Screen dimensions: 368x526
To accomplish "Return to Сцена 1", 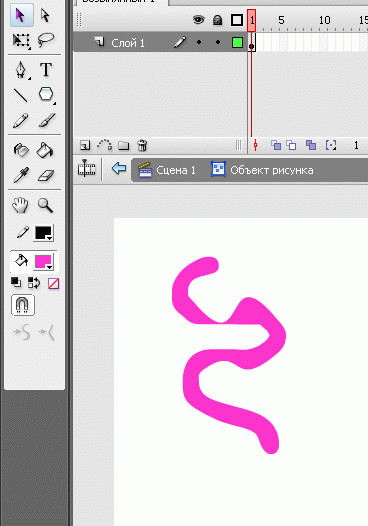I will [167, 170].
